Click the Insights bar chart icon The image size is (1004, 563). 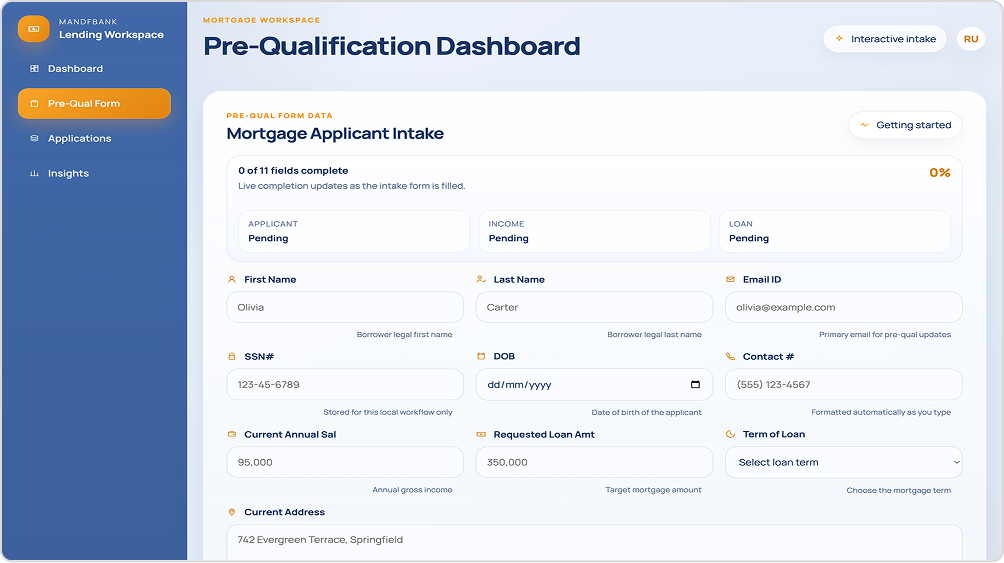[35, 174]
